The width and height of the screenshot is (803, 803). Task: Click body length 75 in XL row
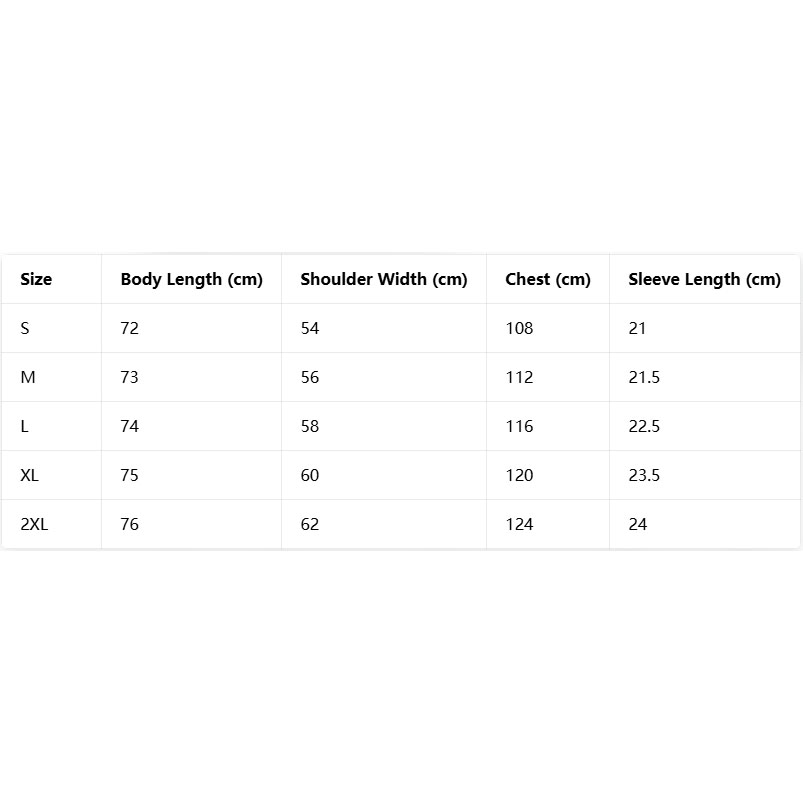[x=130, y=475]
